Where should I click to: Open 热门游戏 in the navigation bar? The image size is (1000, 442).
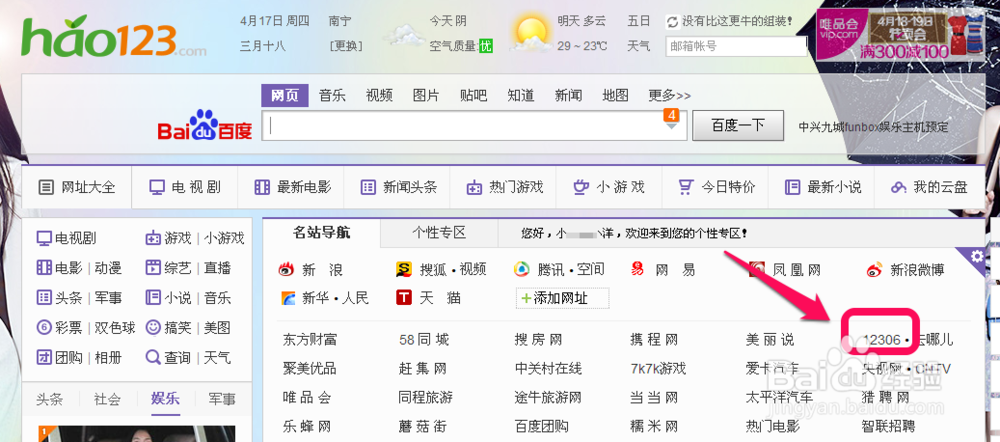click(x=504, y=187)
